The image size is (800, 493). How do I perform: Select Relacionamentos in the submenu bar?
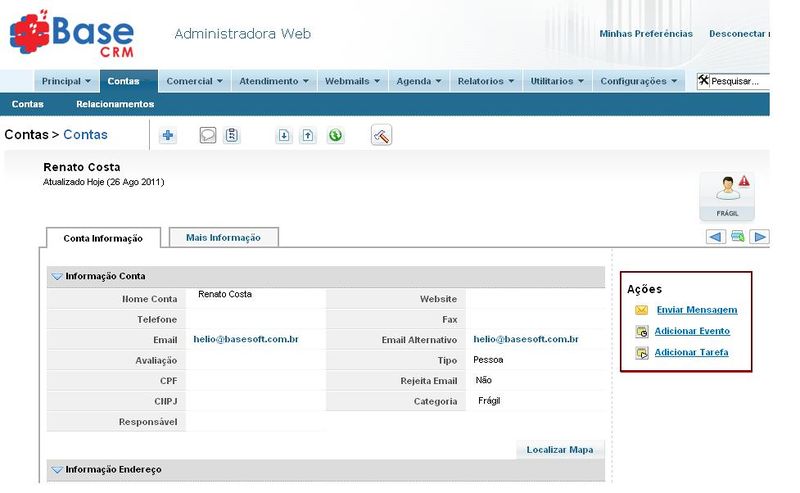pos(115,104)
